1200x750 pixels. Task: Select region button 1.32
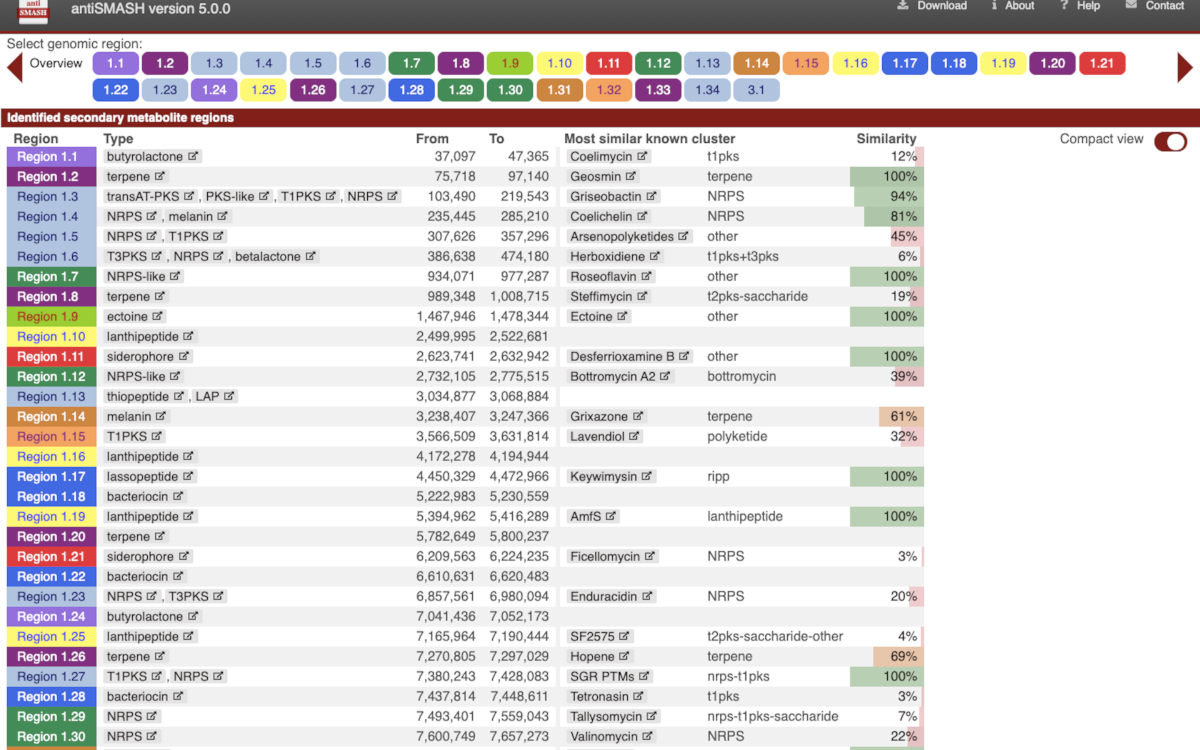609,90
